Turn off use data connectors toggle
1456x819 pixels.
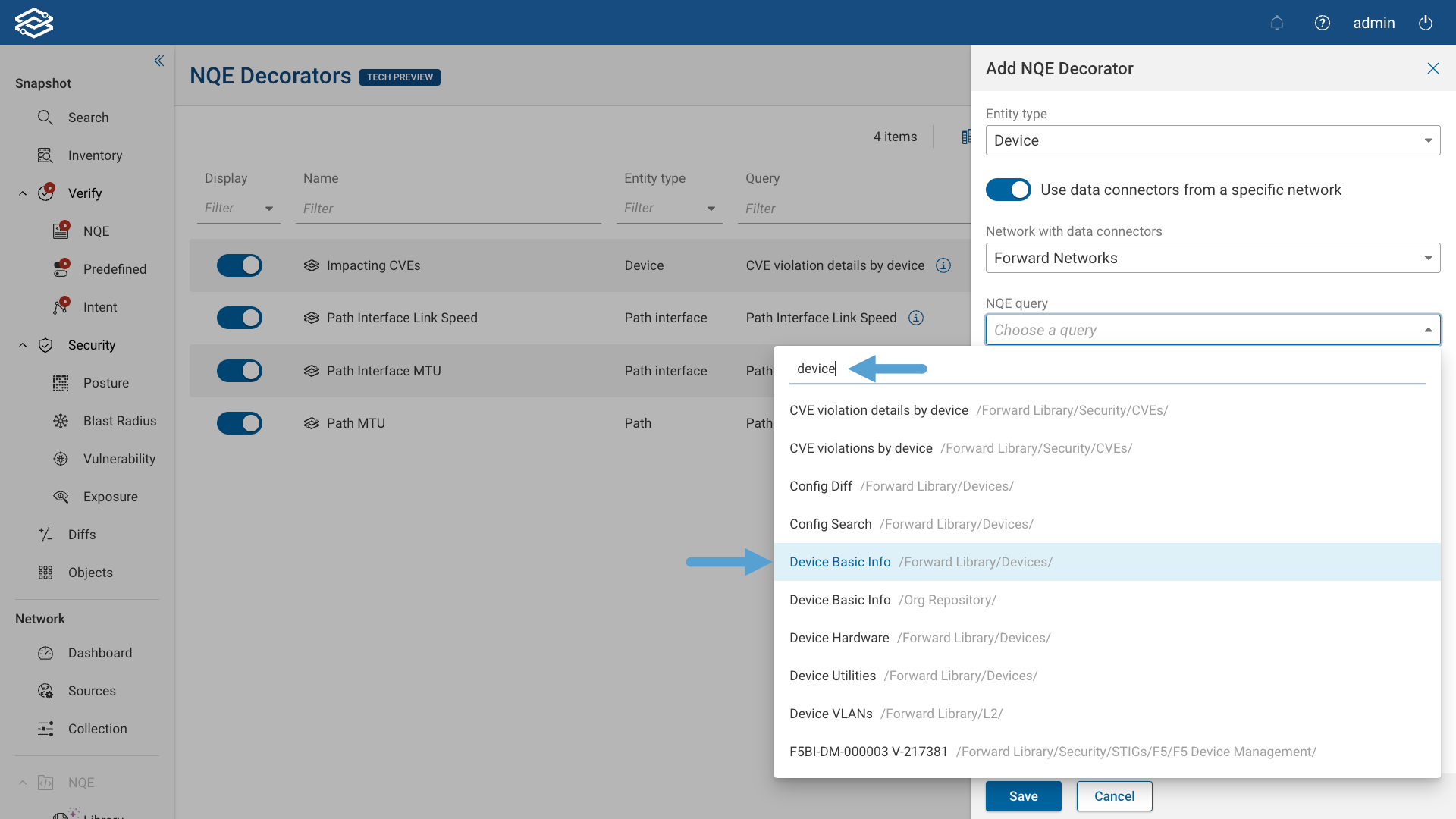tap(1008, 190)
